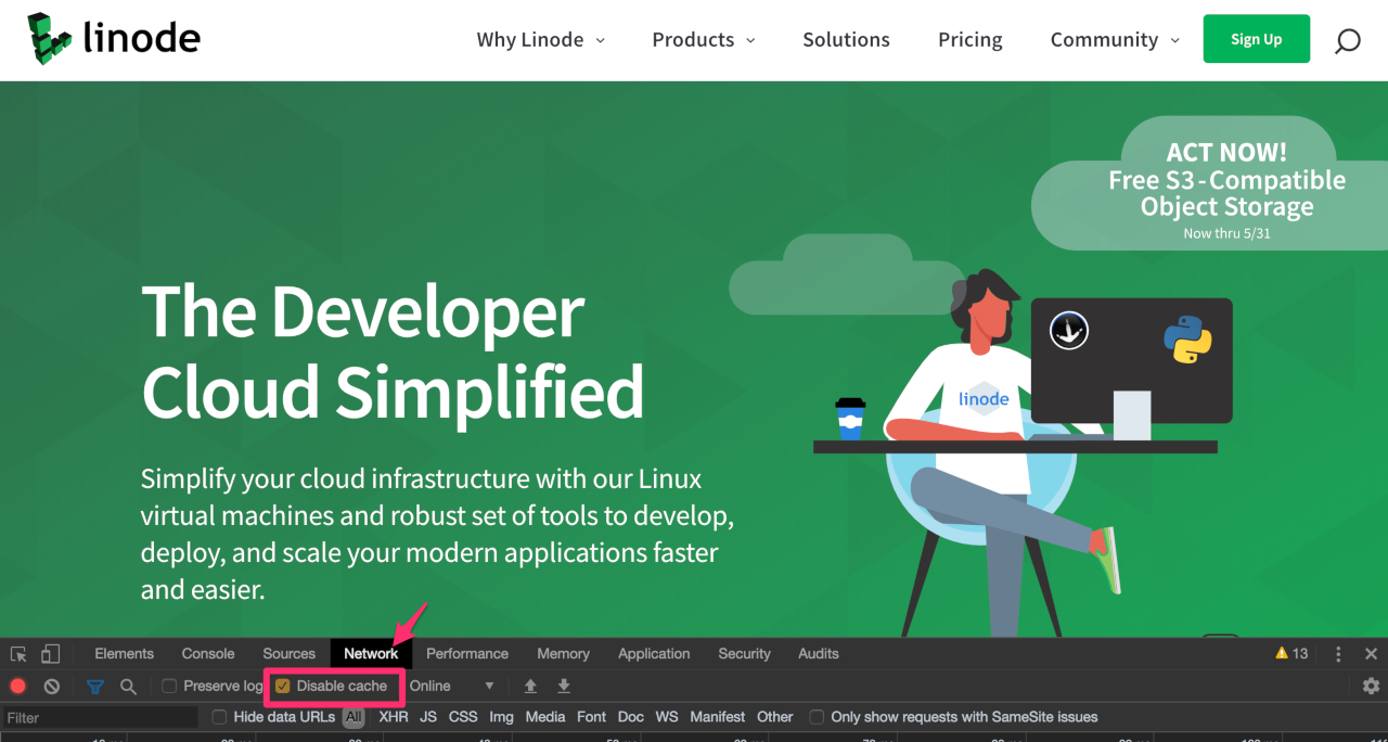Switch to the Console tab
1388x742 pixels.
coord(207,653)
